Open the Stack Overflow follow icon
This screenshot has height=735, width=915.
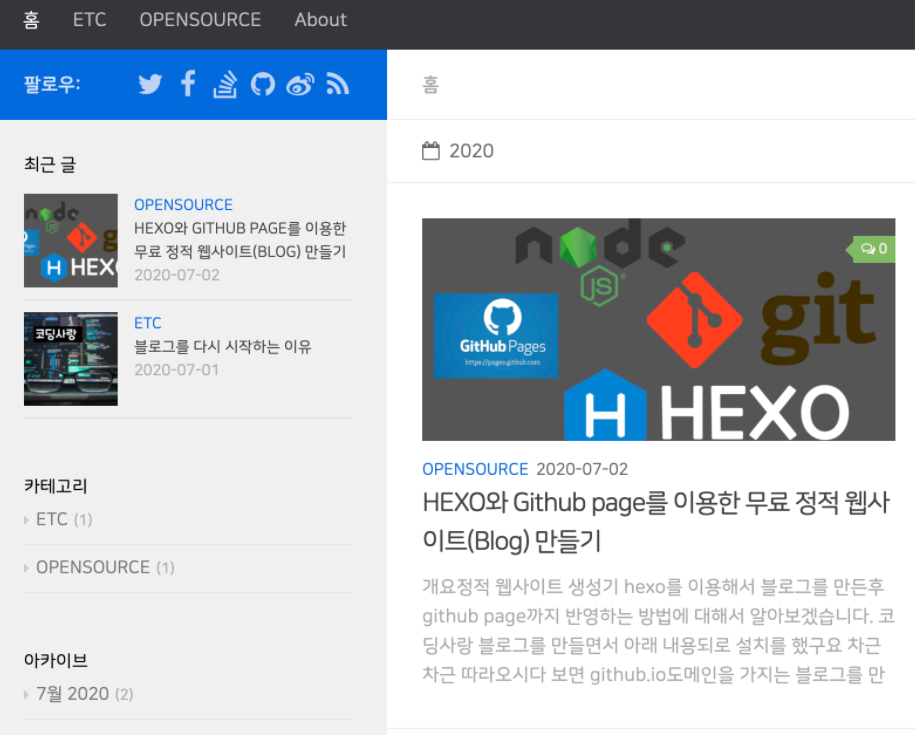pyautogui.click(x=225, y=85)
